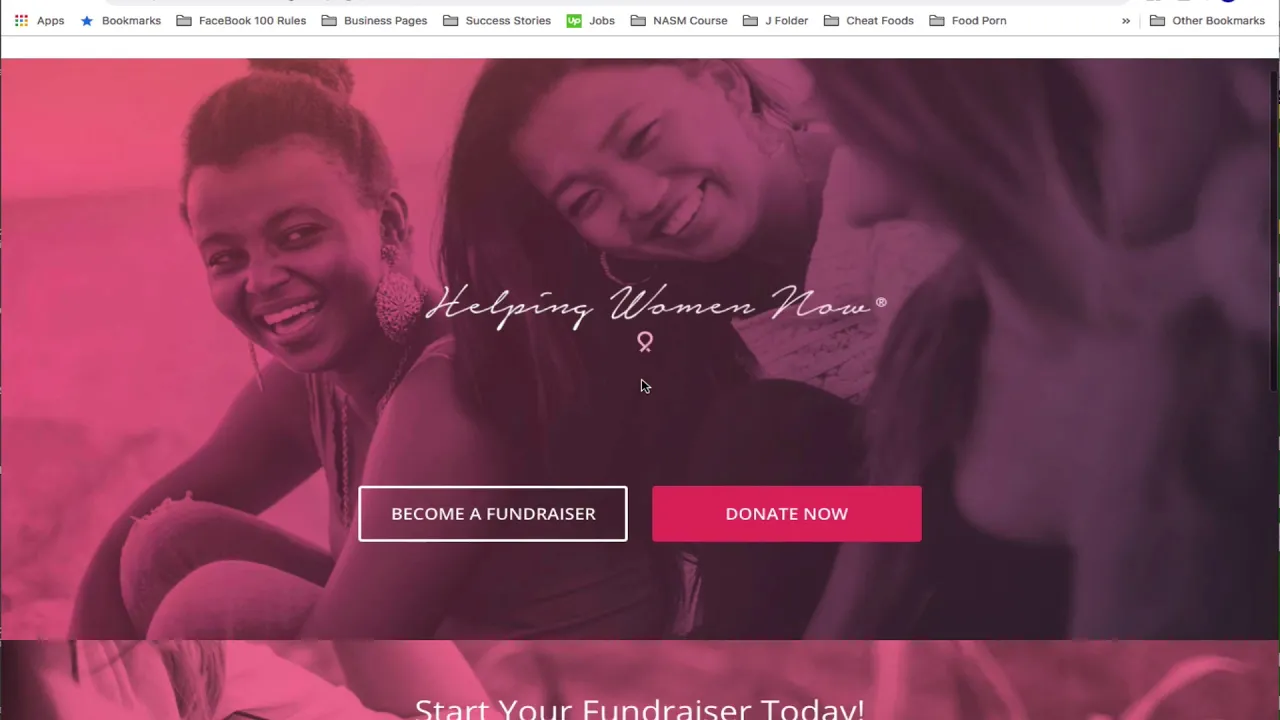Open the Business Pages bookmark folder
The width and height of the screenshot is (1280, 720).
374,20
